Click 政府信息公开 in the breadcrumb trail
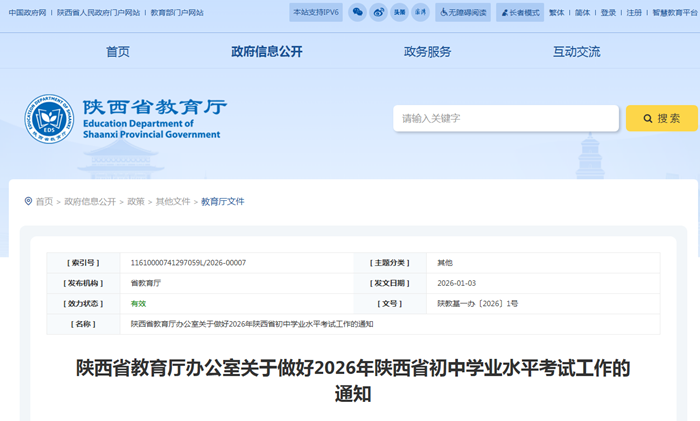This screenshot has width=700, height=421. pyautogui.click(x=90, y=201)
